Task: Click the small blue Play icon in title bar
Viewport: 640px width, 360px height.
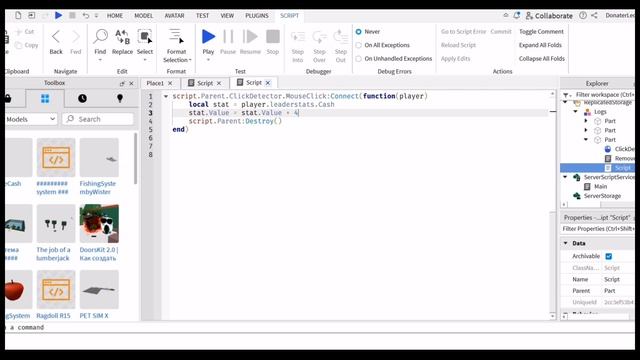Action: click(58, 16)
